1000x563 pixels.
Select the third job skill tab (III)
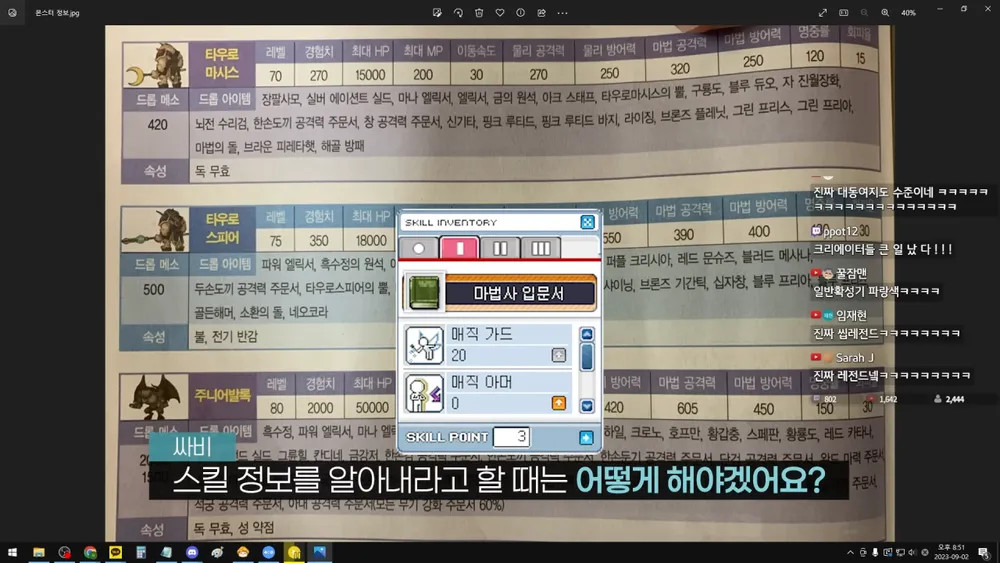click(x=541, y=248)
